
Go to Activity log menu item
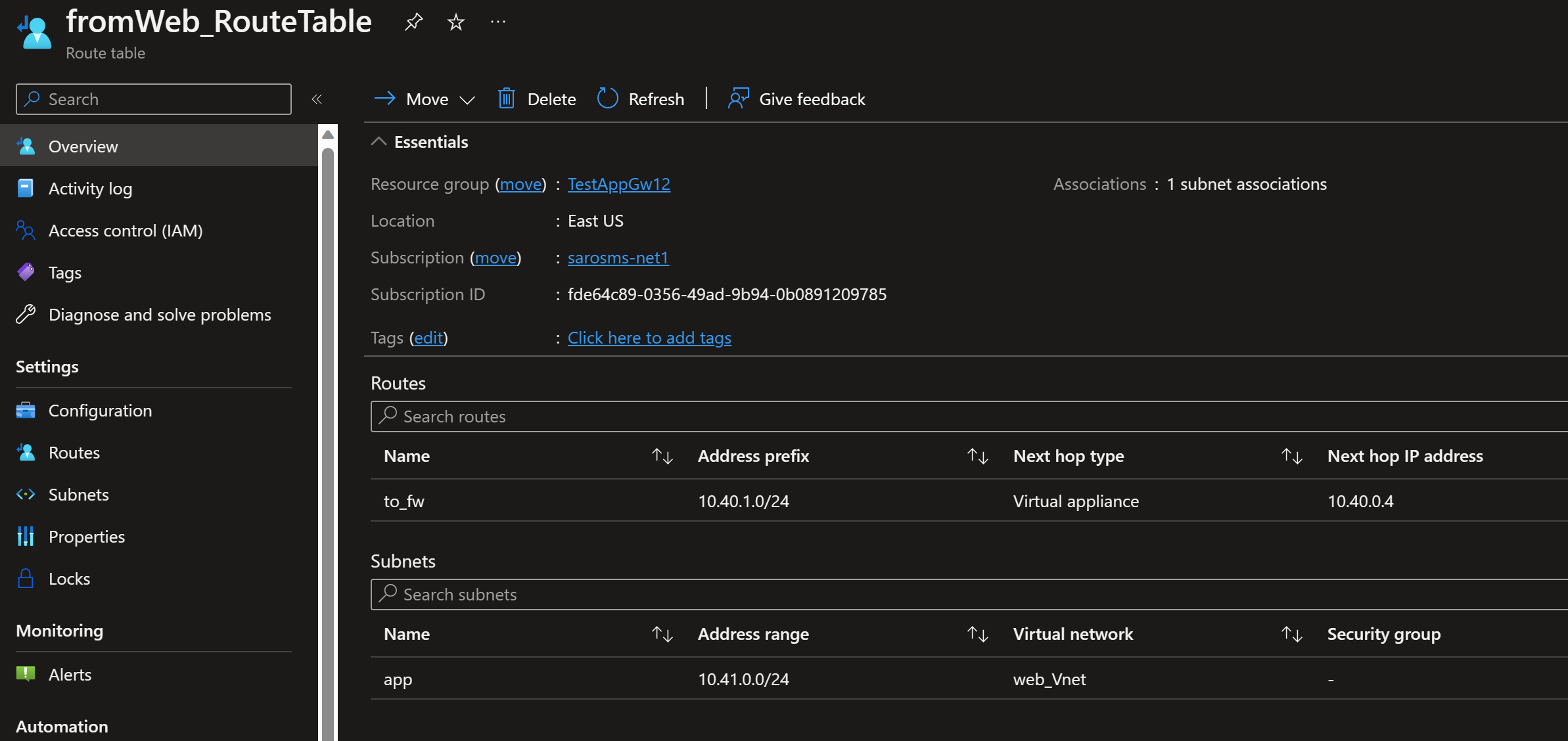(x=90, y=189)
